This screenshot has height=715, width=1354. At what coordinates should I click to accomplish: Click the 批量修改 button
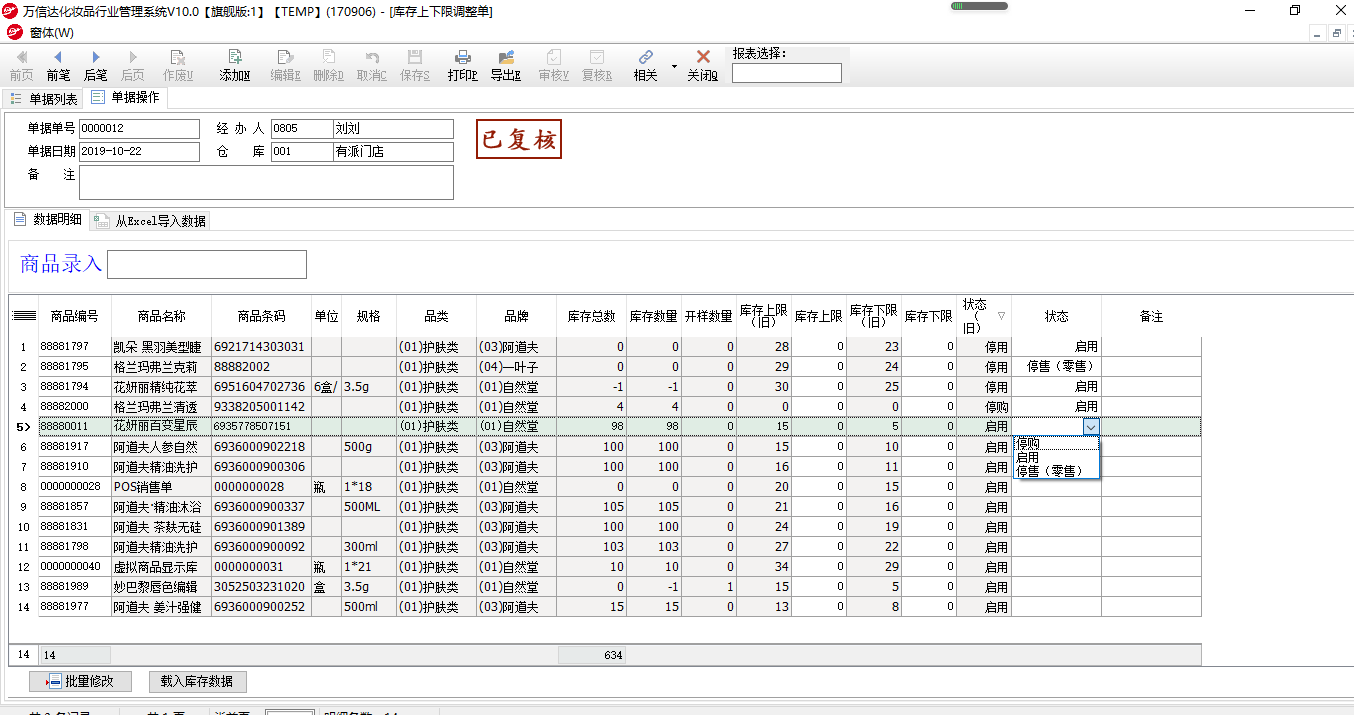(80, 681)
